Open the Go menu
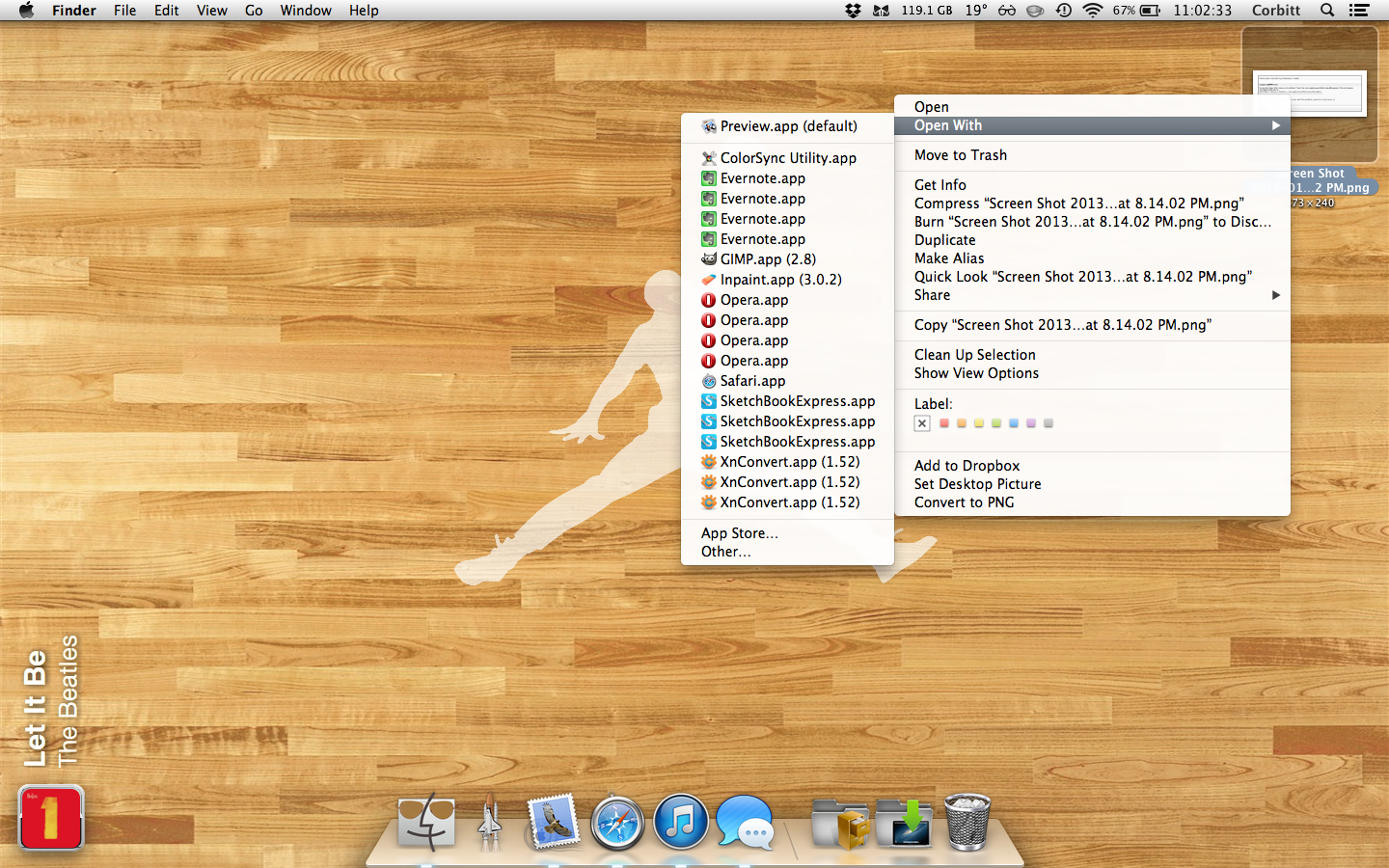Image resolution: width=1389 pixels, height=868 pixels. coord(254,11)
